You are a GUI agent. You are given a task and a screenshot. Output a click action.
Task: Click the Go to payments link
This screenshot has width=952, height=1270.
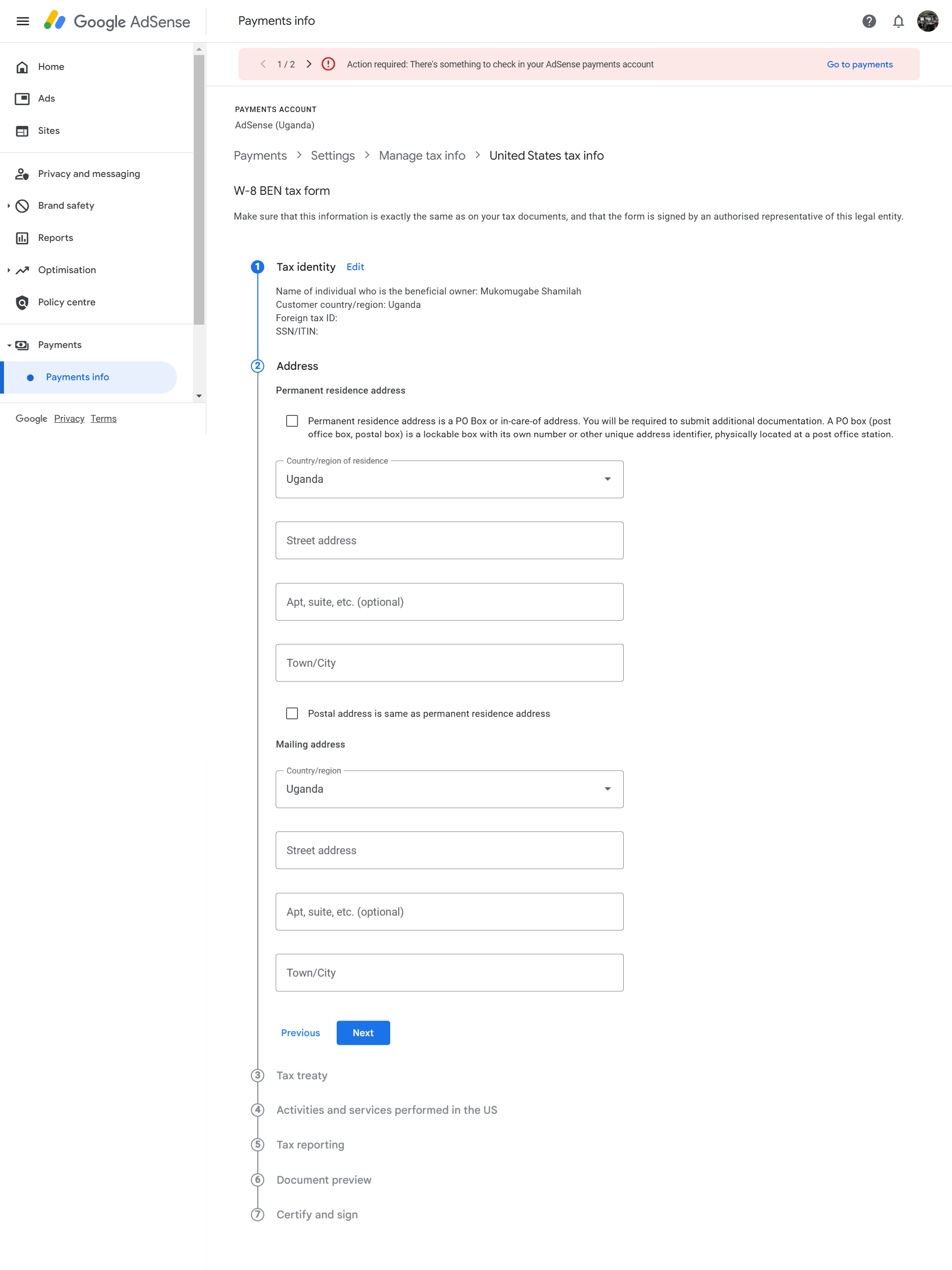tap(860, 64)
